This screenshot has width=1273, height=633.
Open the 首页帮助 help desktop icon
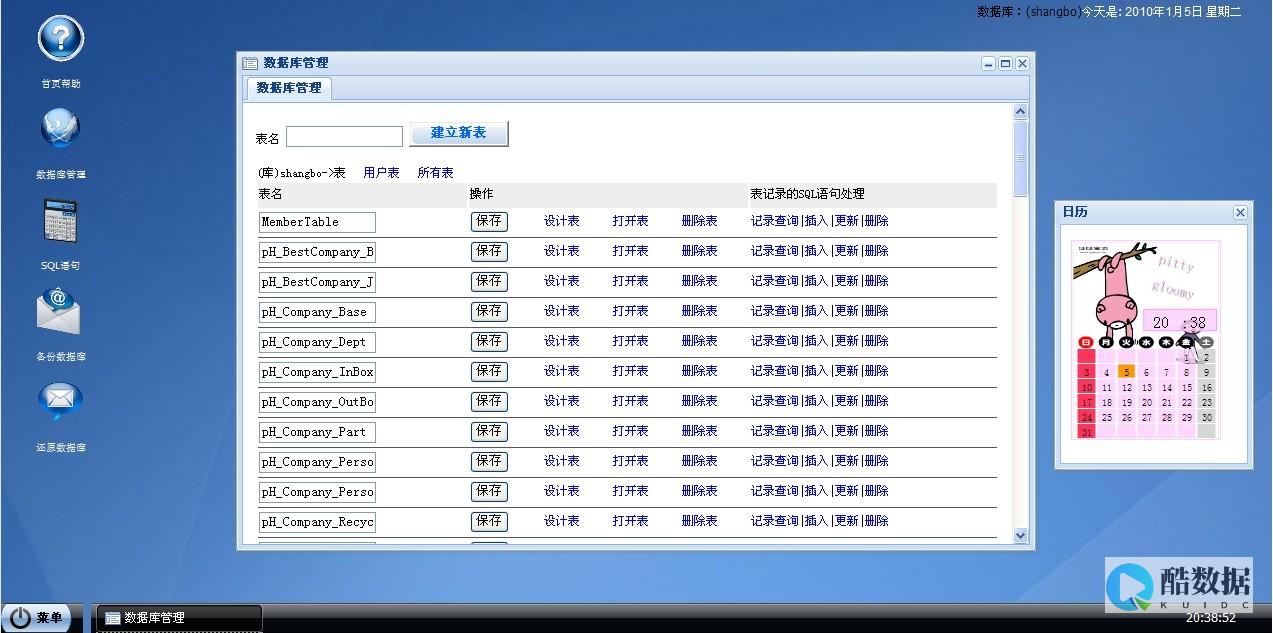60,39
